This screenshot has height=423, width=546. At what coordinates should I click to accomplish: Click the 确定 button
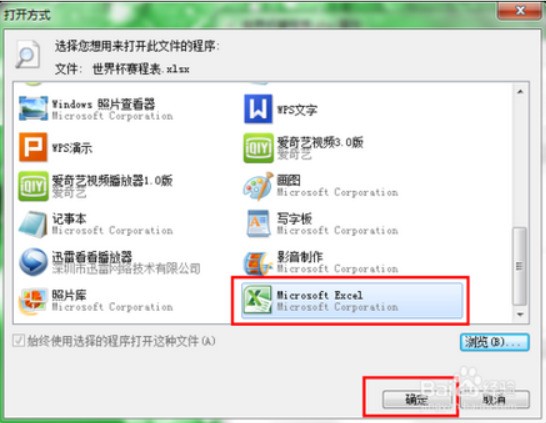pos(417,399)
